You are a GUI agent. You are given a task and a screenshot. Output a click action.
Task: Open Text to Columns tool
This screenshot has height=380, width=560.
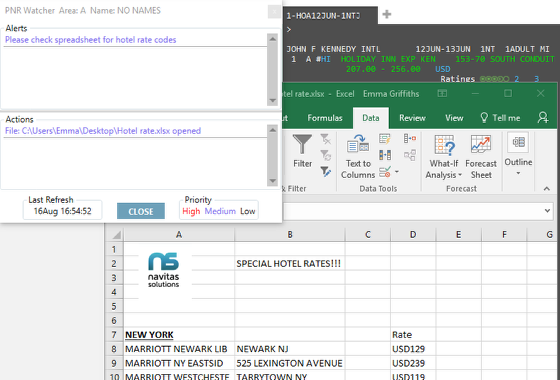pyautogui.click(x=358, y=156)
